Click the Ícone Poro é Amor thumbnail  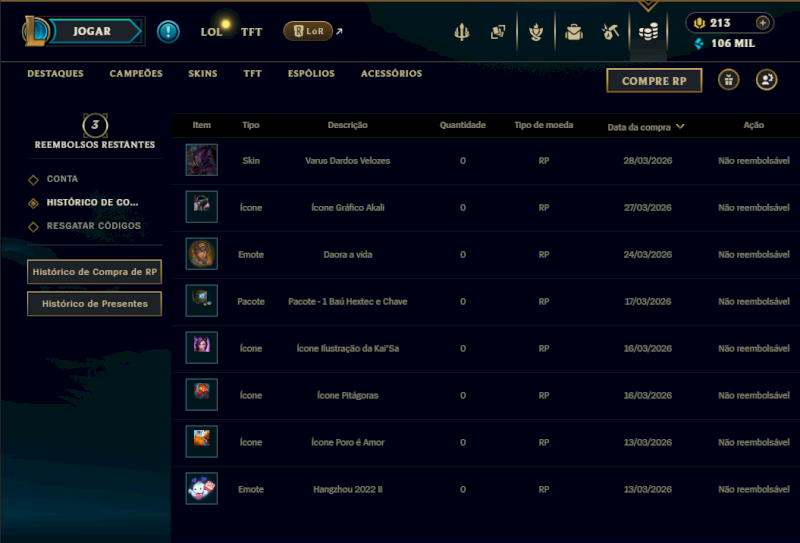[x=202, y=441]
